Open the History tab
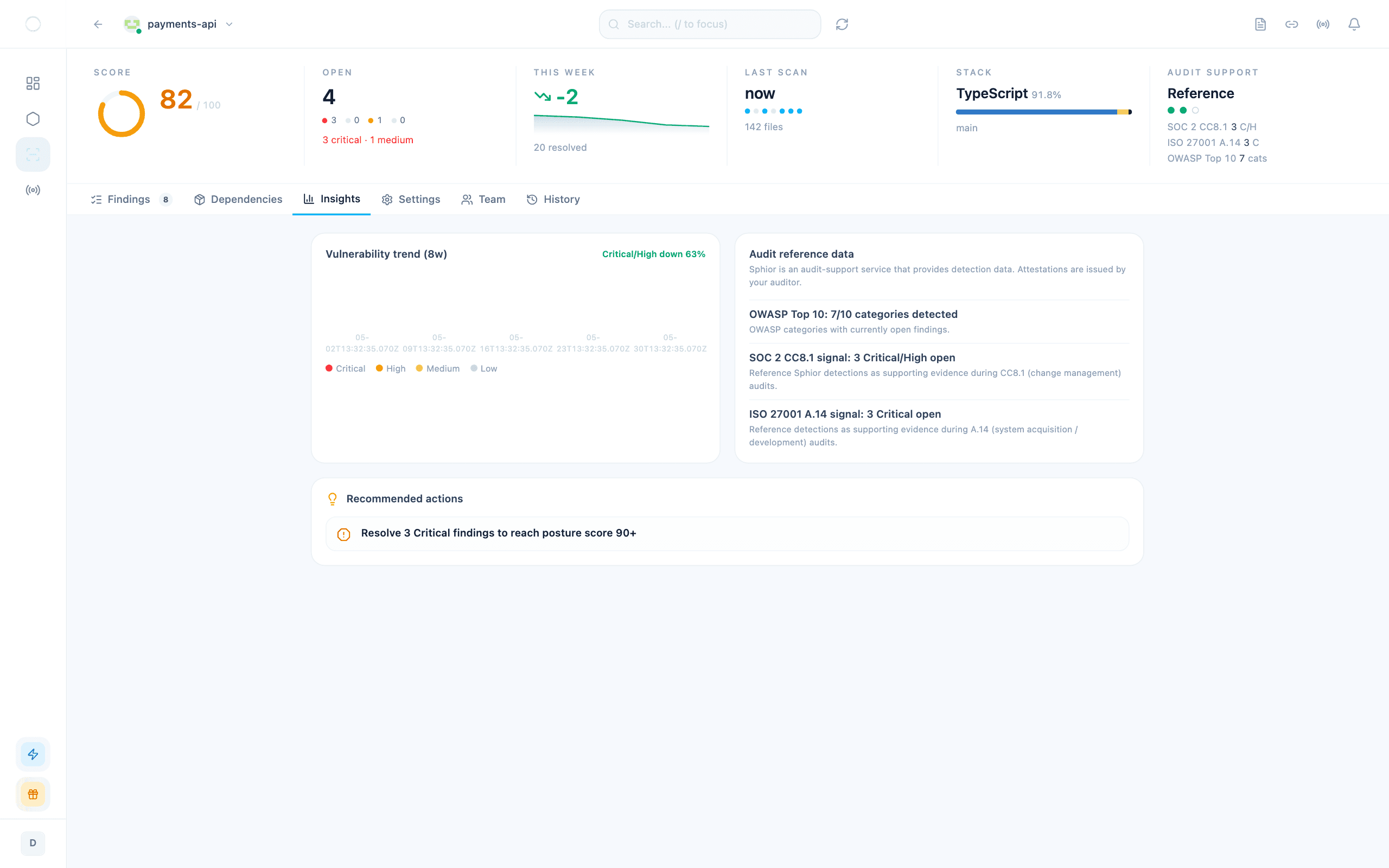 (553, 199)
